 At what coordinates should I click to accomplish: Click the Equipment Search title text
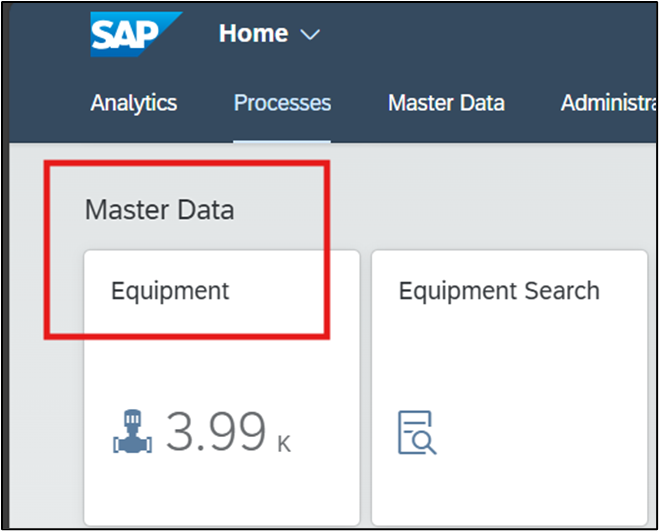(x=499, y=291)
